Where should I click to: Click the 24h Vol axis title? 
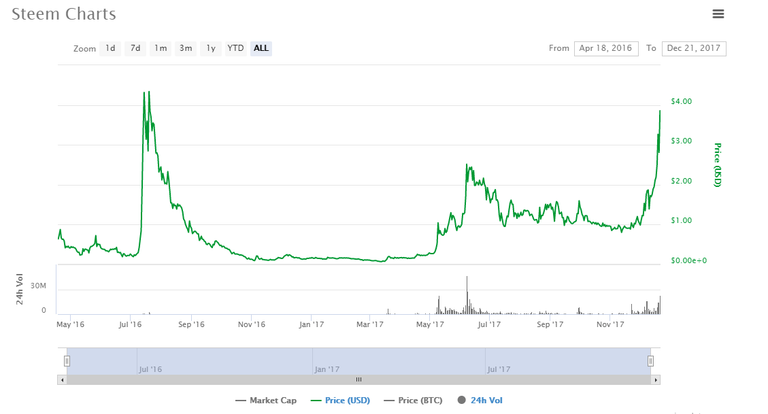click(20, 289)
